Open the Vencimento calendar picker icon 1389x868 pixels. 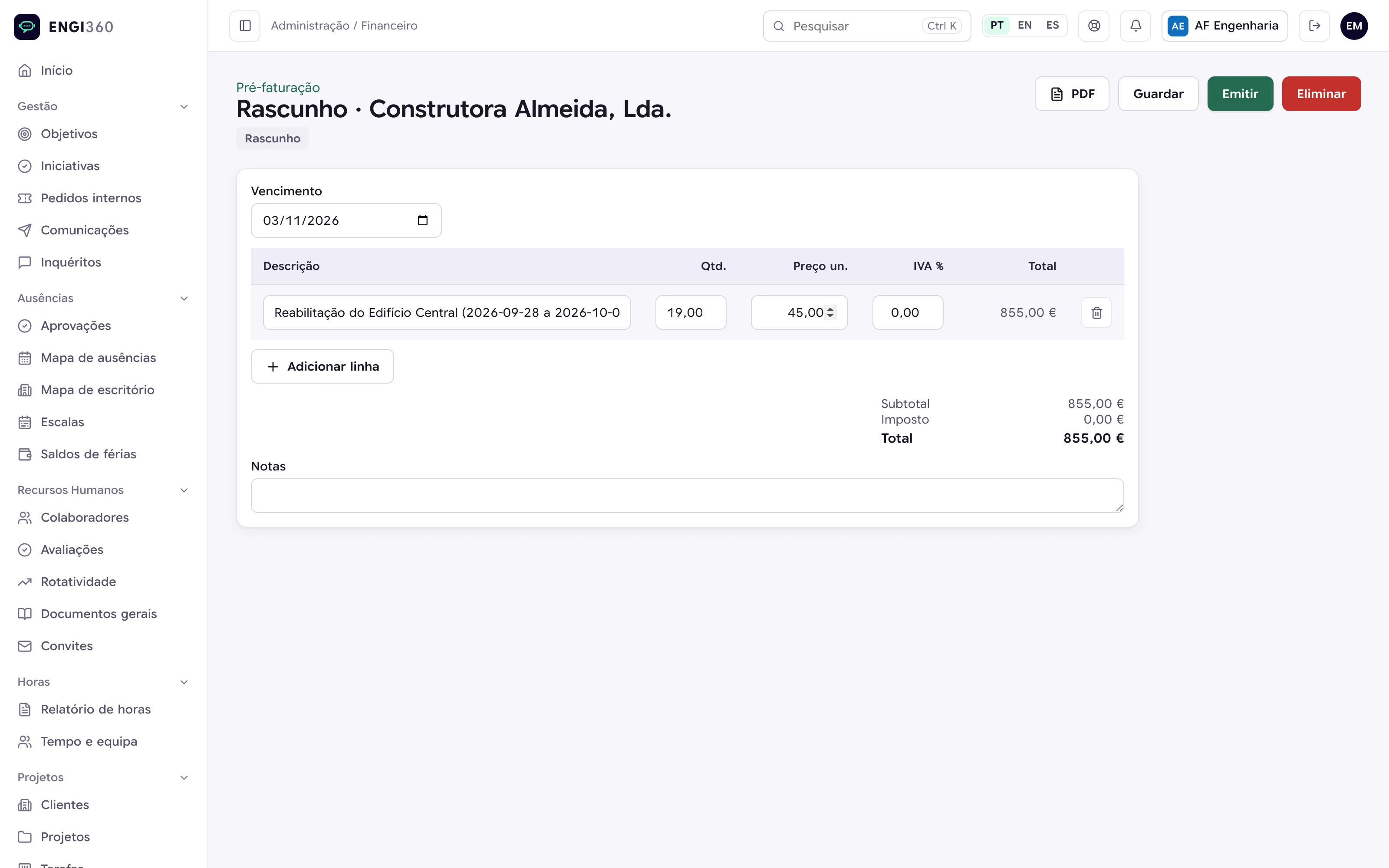click(422, 220)
